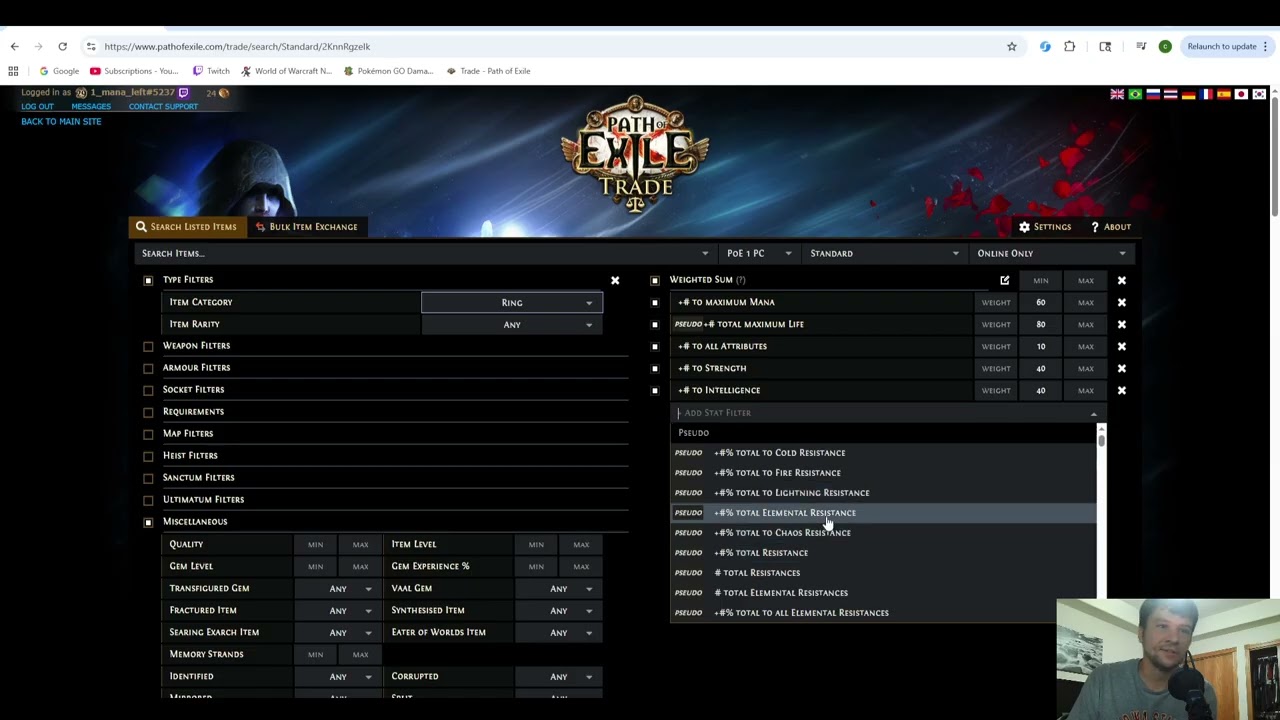Click the Relaunch to update button
1280x720 pixels.
[x=1227, y=46]
